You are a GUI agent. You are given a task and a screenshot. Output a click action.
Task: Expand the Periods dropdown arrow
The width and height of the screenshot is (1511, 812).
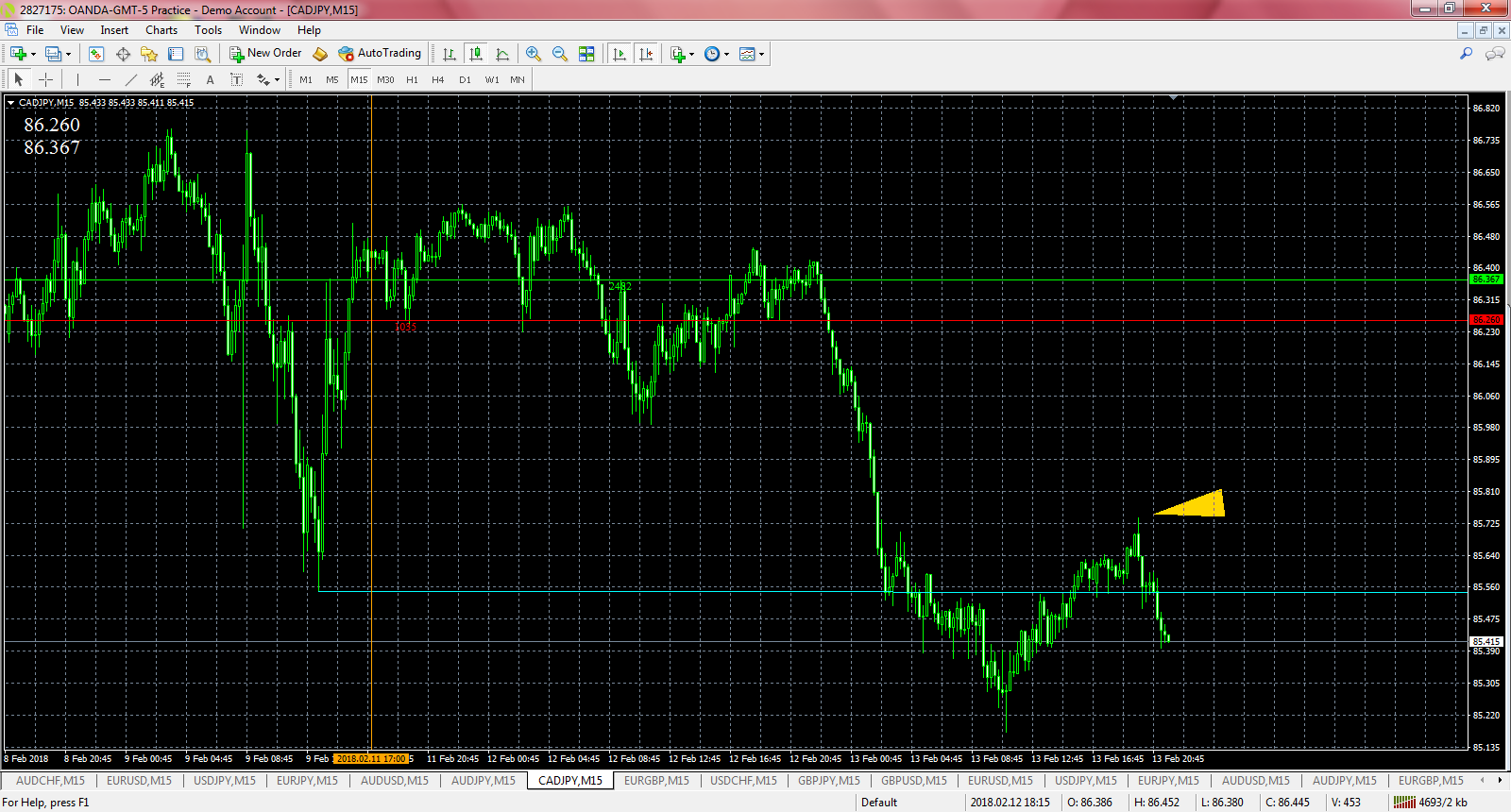click(726, 54)
